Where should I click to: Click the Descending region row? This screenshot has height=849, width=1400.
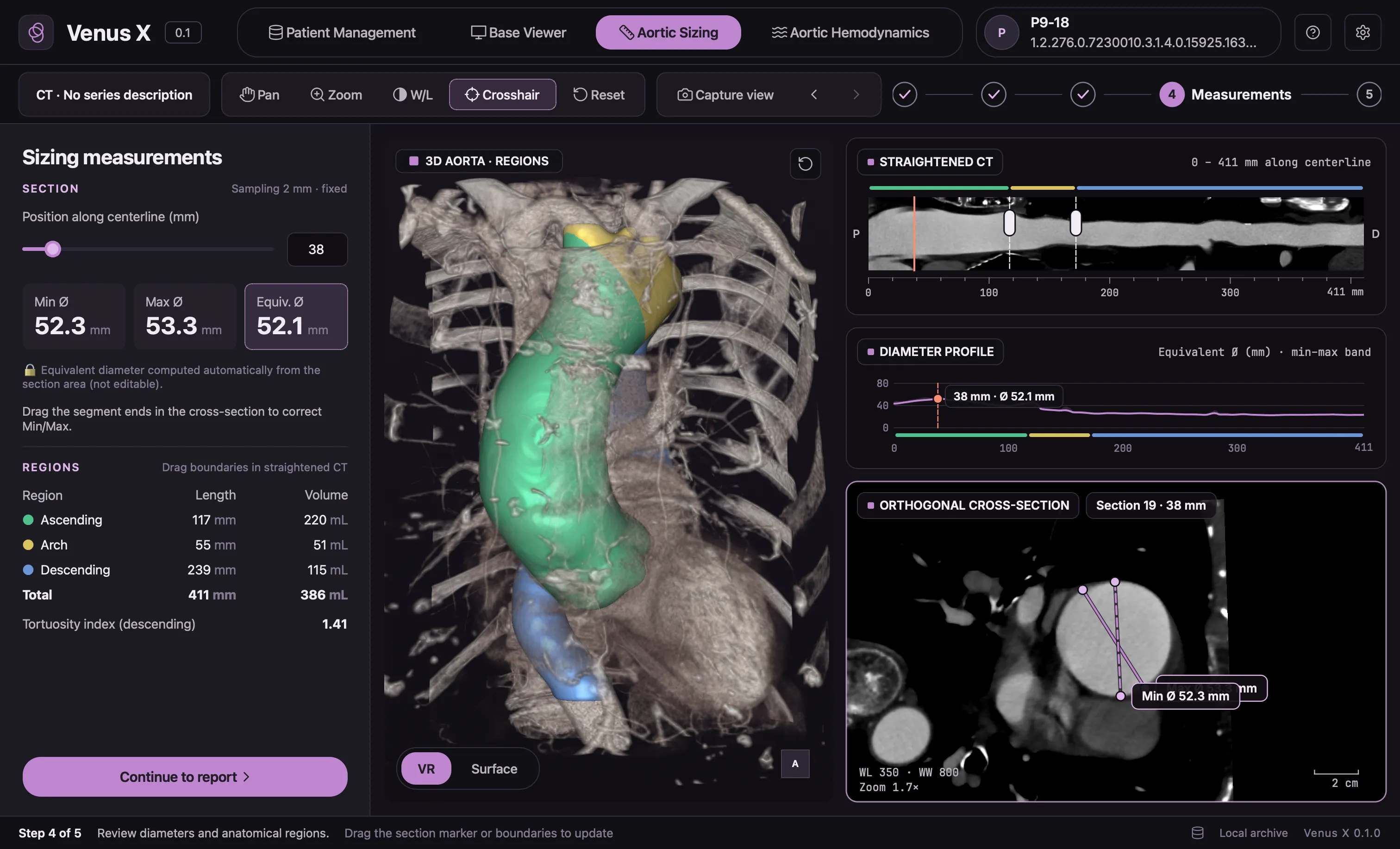coord(185,569)
